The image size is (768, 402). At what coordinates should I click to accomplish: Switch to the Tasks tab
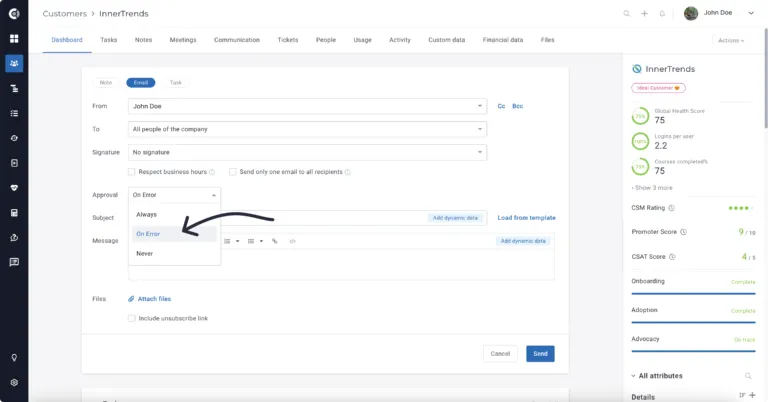(109, 40)
